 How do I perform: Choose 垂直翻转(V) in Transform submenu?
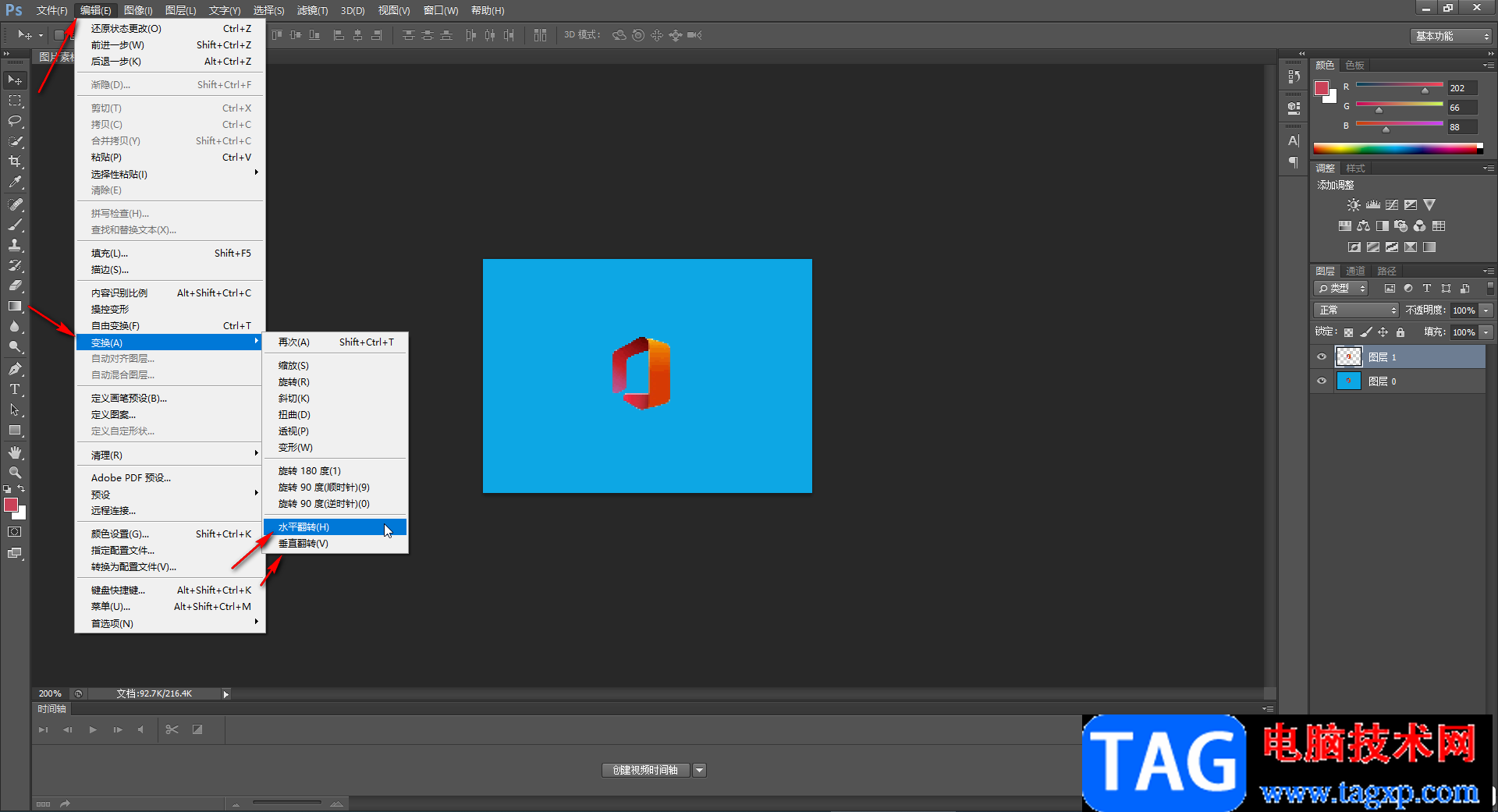pos(335,544)
